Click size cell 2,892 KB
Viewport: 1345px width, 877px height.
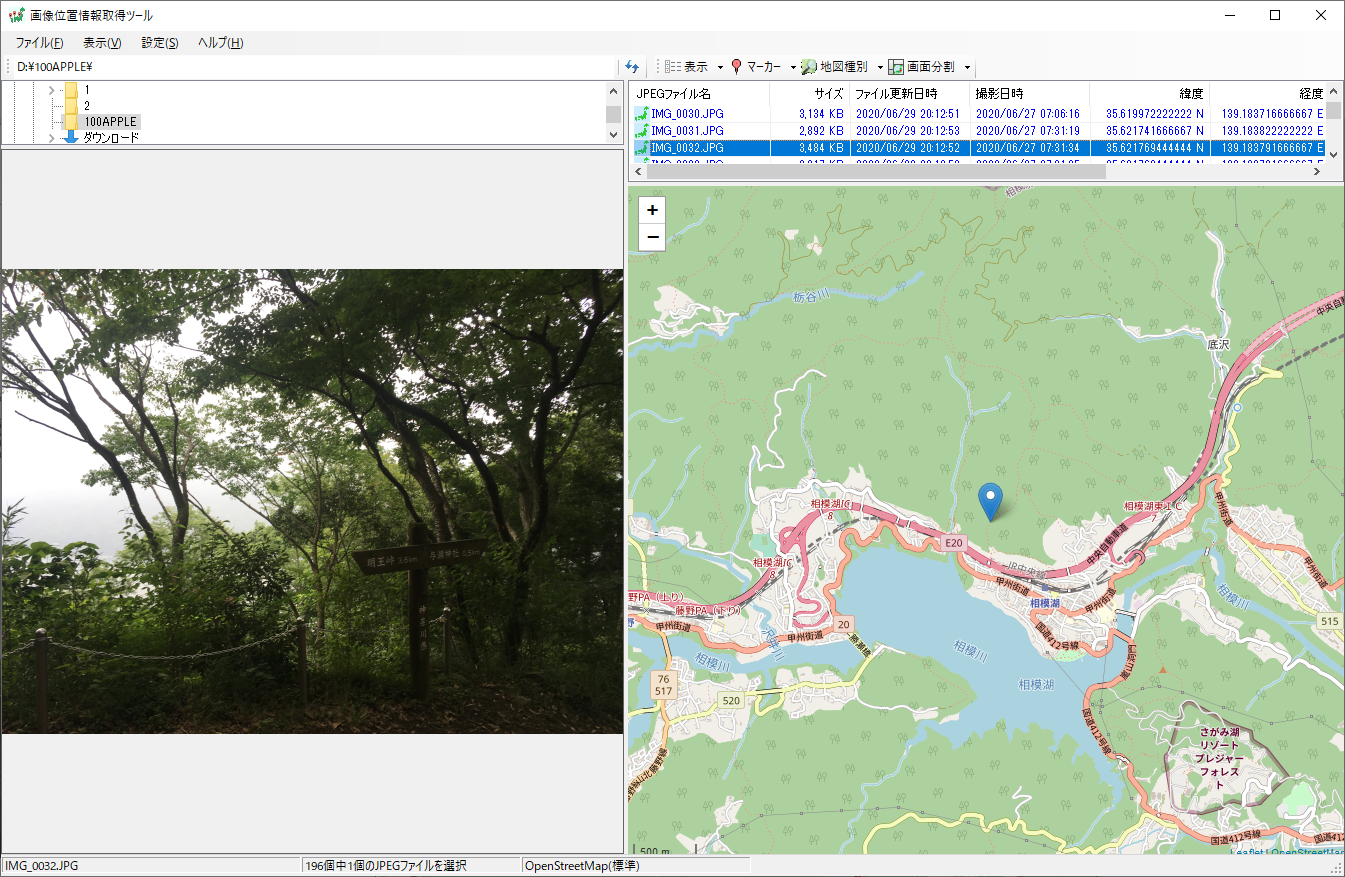tap(821, 131)
